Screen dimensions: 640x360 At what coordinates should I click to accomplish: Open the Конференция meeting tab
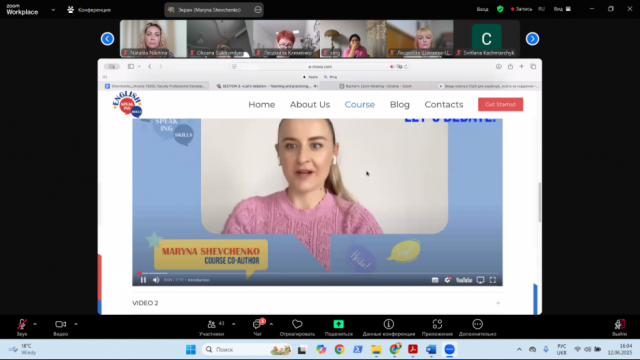[x=89, y=10]
